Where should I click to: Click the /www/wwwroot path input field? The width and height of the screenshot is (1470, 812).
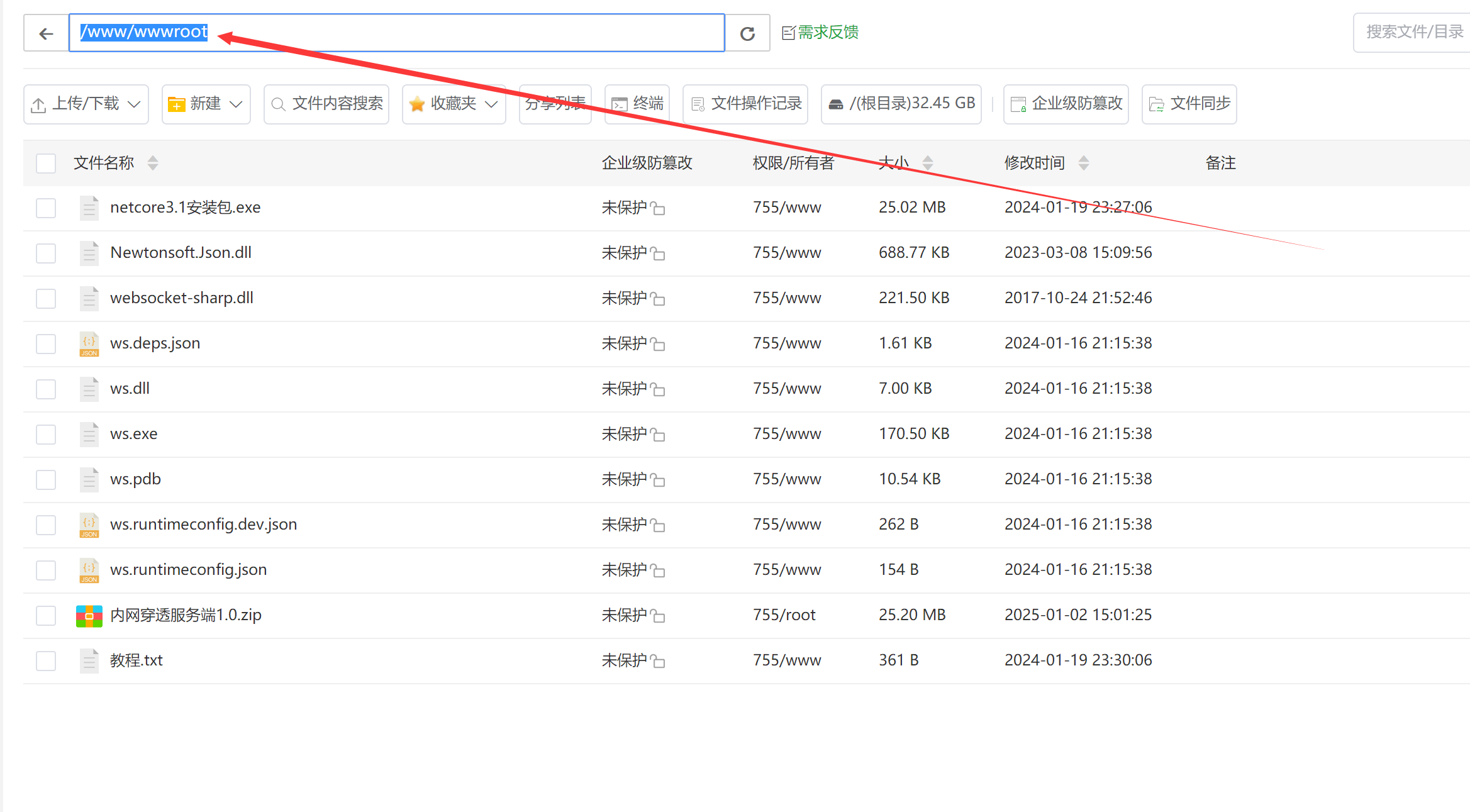tap(397, 33)
